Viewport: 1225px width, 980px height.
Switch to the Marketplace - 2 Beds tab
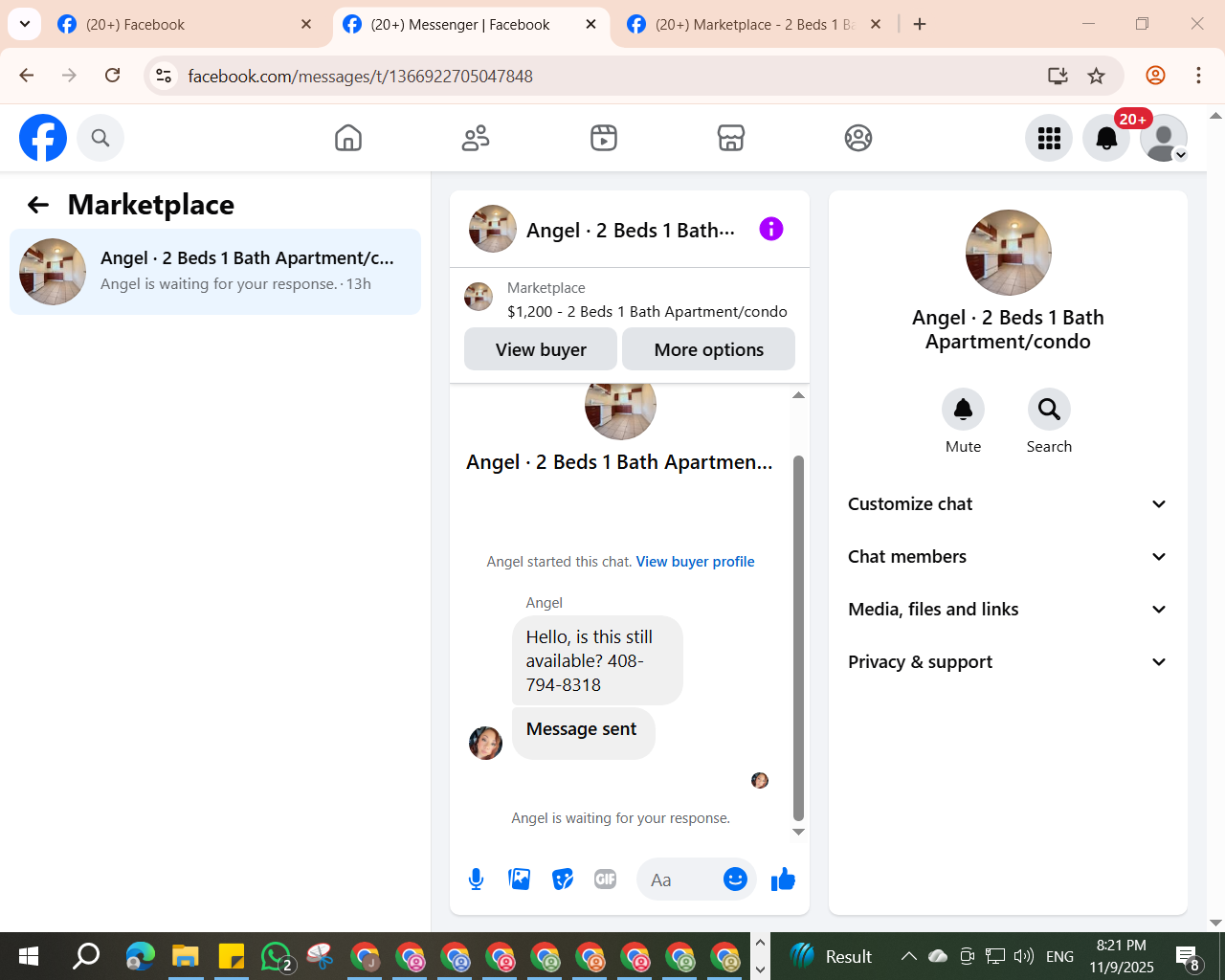(755, 25)
